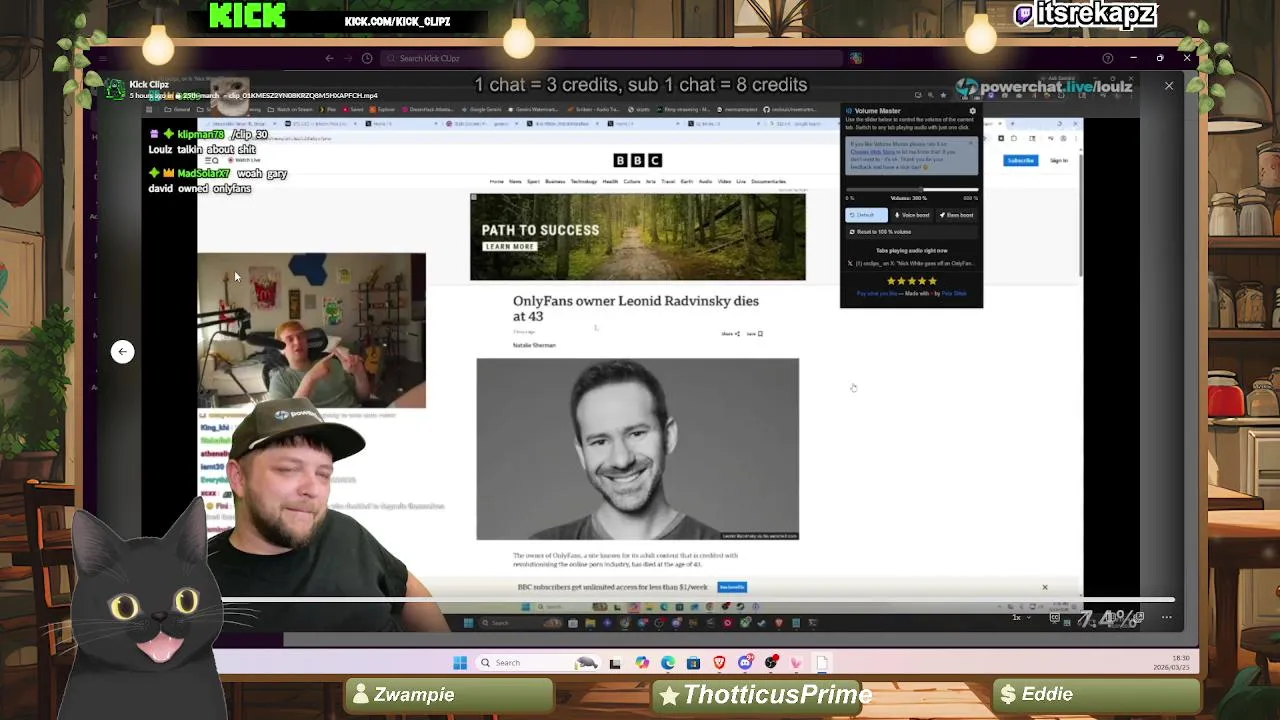1280x720 pixels.
Task: Click the taskbar Search box
Action: 537,663
